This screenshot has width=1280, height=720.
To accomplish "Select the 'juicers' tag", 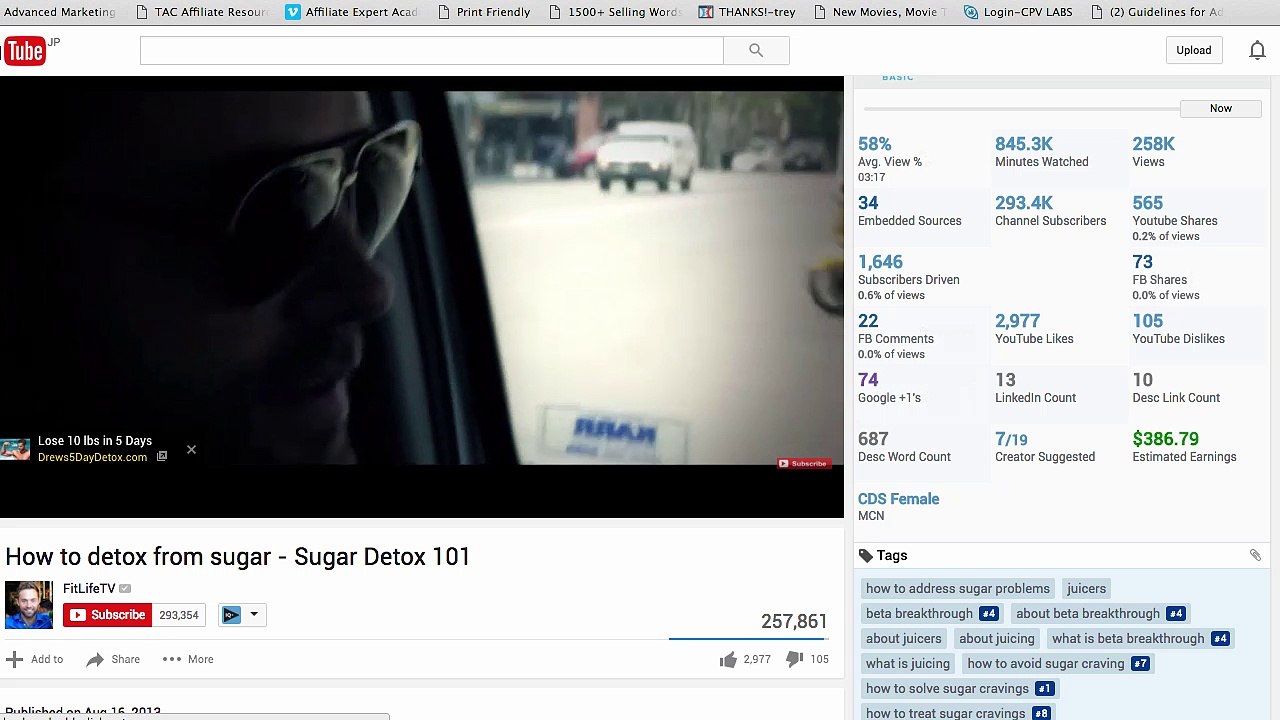I will 1086,588.
